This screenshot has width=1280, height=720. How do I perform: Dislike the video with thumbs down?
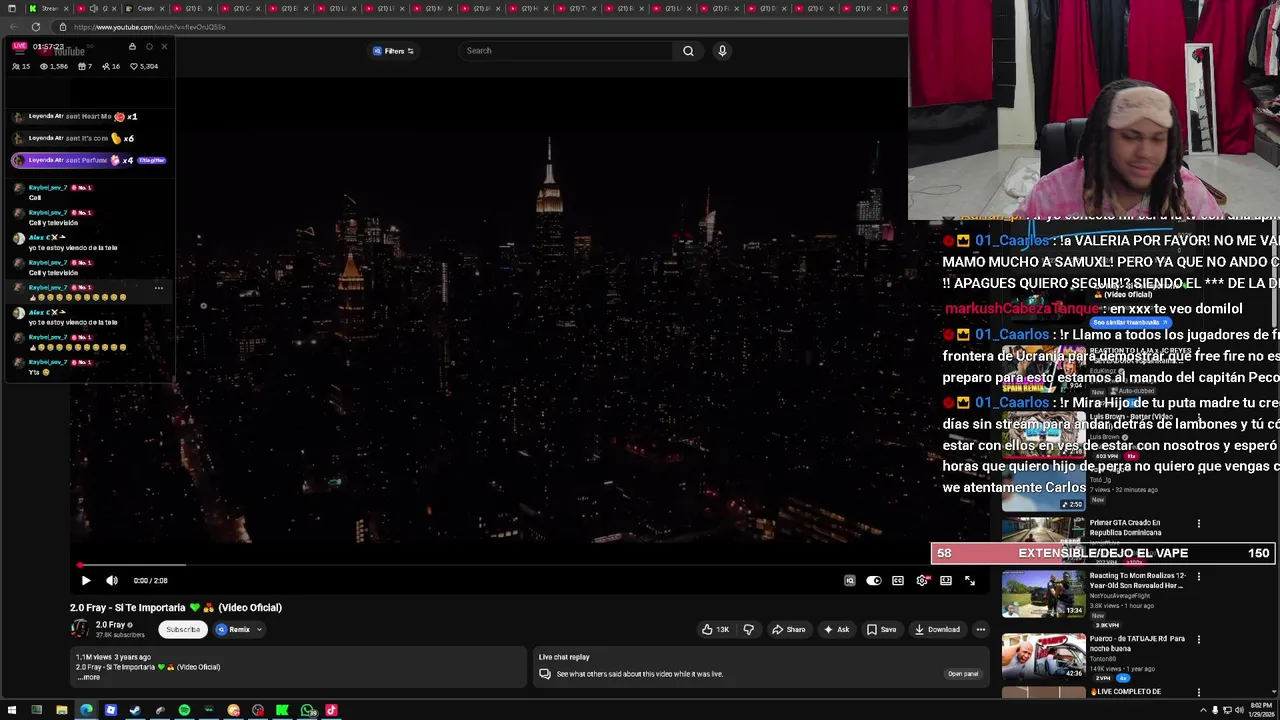[748, 629]
